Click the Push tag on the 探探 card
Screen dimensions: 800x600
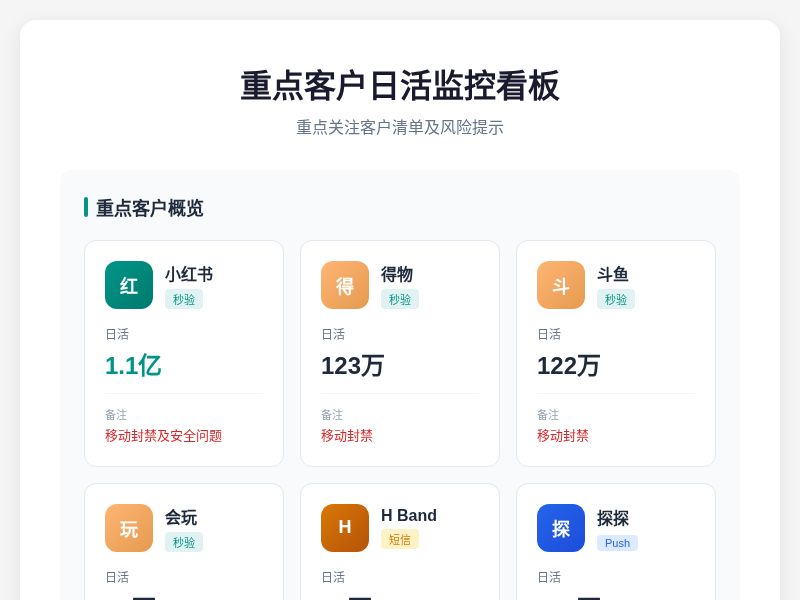(617, 543)
